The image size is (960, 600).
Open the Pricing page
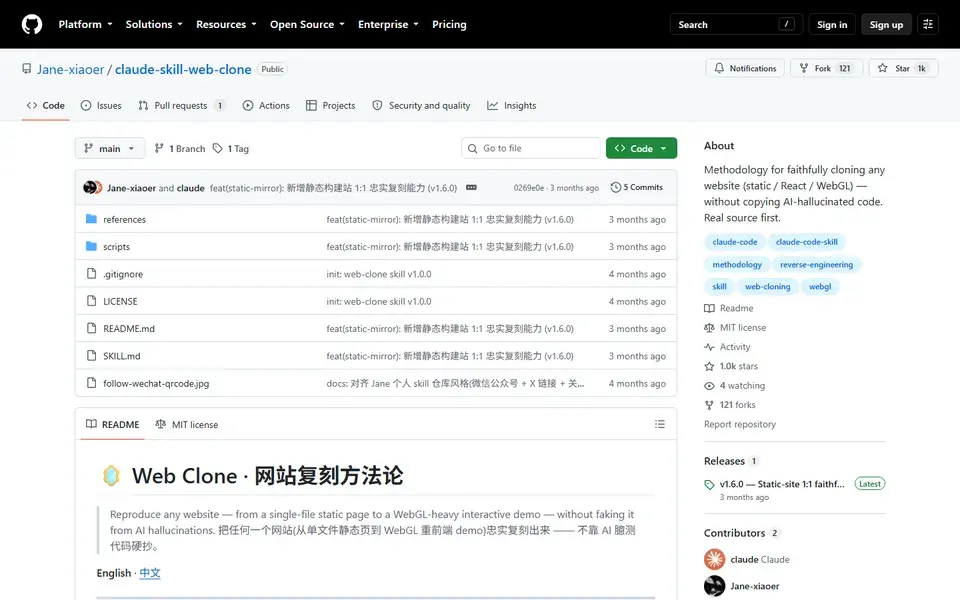click(449, 24)
